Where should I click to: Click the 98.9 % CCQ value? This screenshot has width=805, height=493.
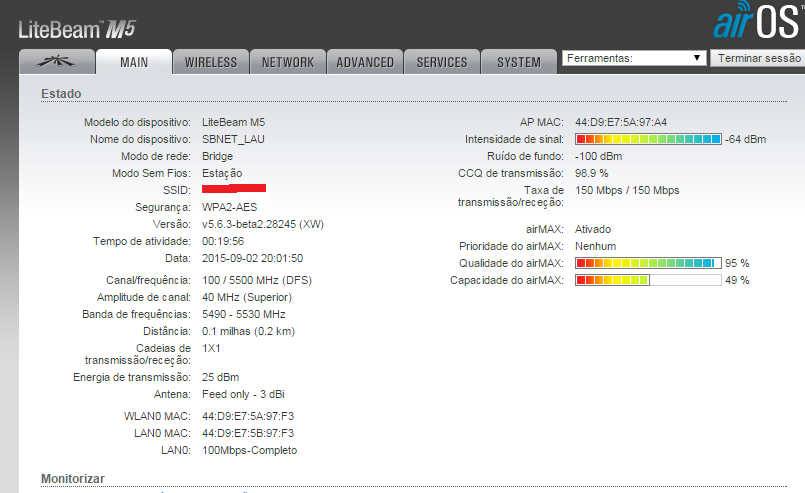[591, 173]
